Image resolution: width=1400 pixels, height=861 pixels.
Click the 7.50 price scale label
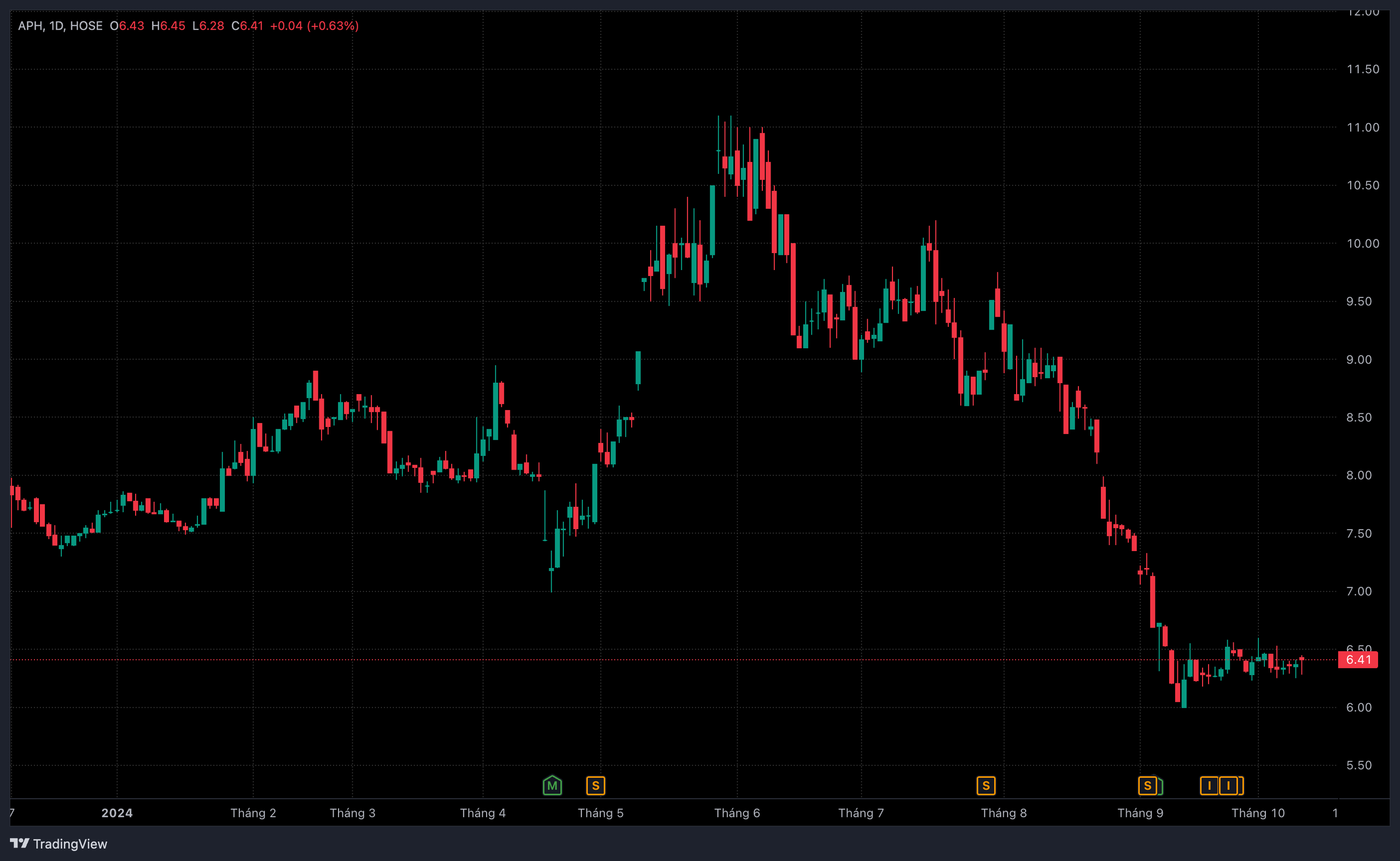[1358, 534]
